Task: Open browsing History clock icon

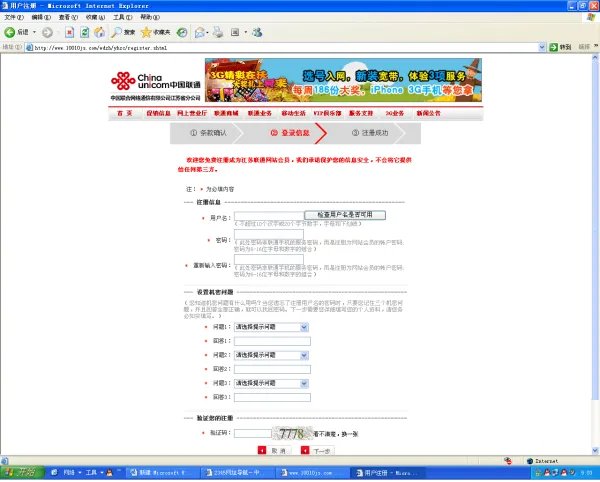Action: [182, 33]
